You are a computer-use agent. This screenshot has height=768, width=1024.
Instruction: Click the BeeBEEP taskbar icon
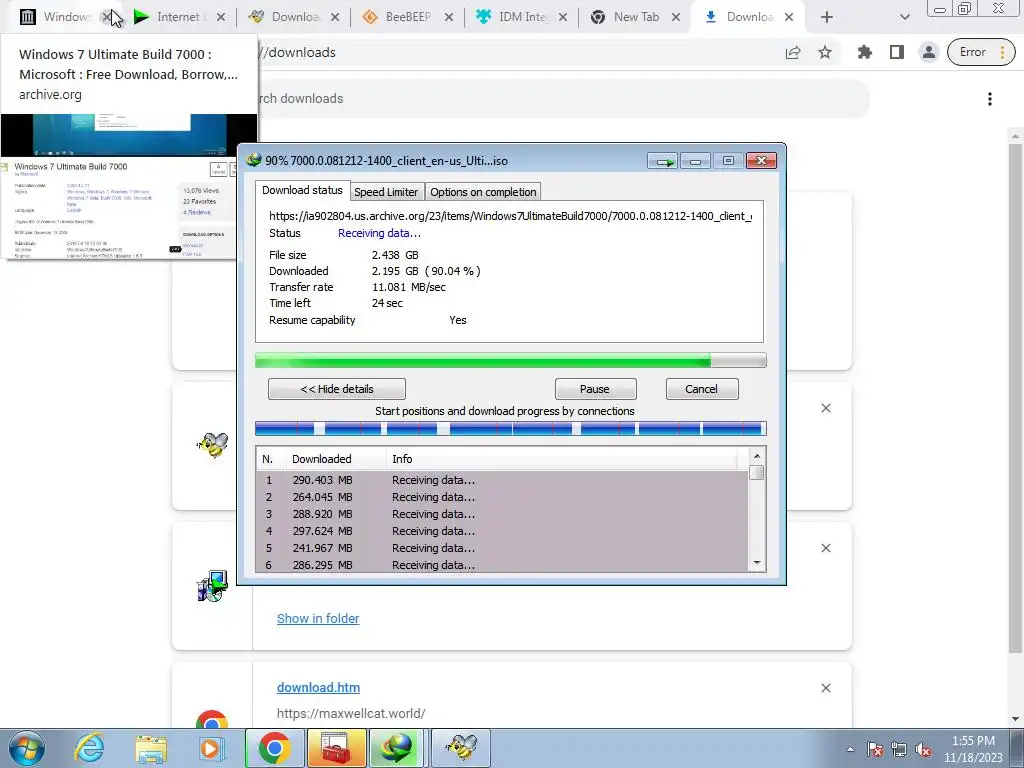[460, 748]
